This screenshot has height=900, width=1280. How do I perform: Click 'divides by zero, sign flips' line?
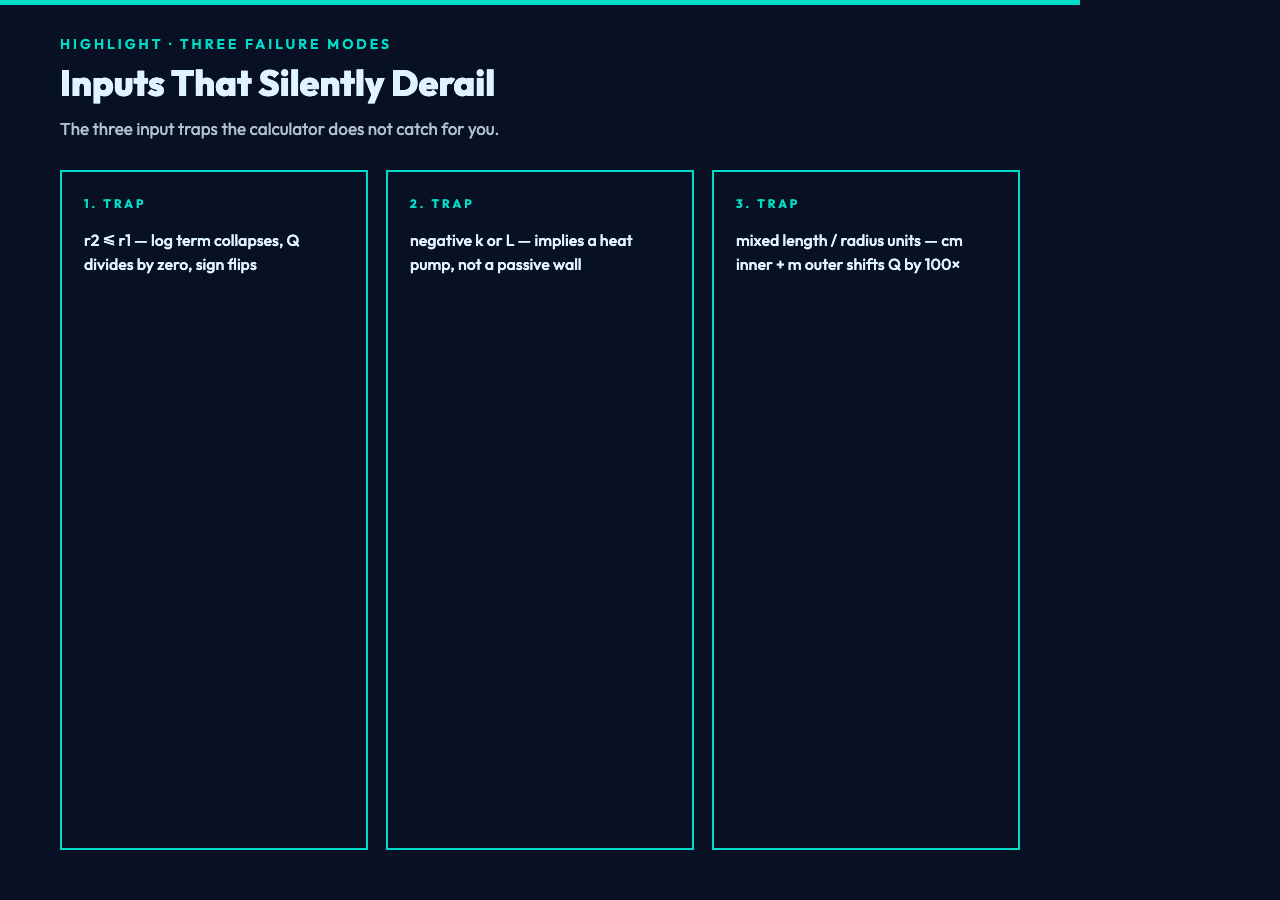tap(170, 265)
